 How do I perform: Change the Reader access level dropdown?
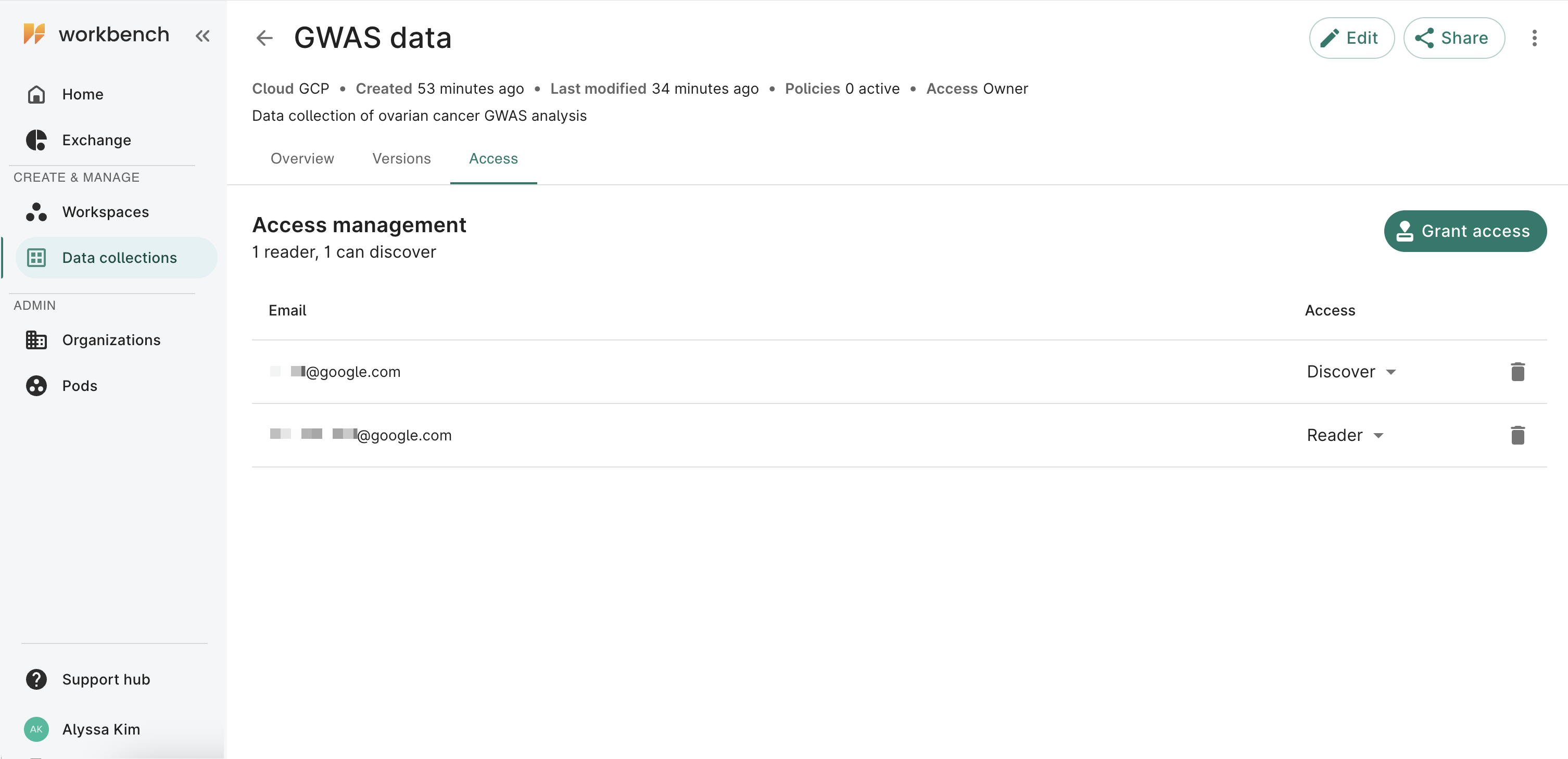tap(1345, 435)
